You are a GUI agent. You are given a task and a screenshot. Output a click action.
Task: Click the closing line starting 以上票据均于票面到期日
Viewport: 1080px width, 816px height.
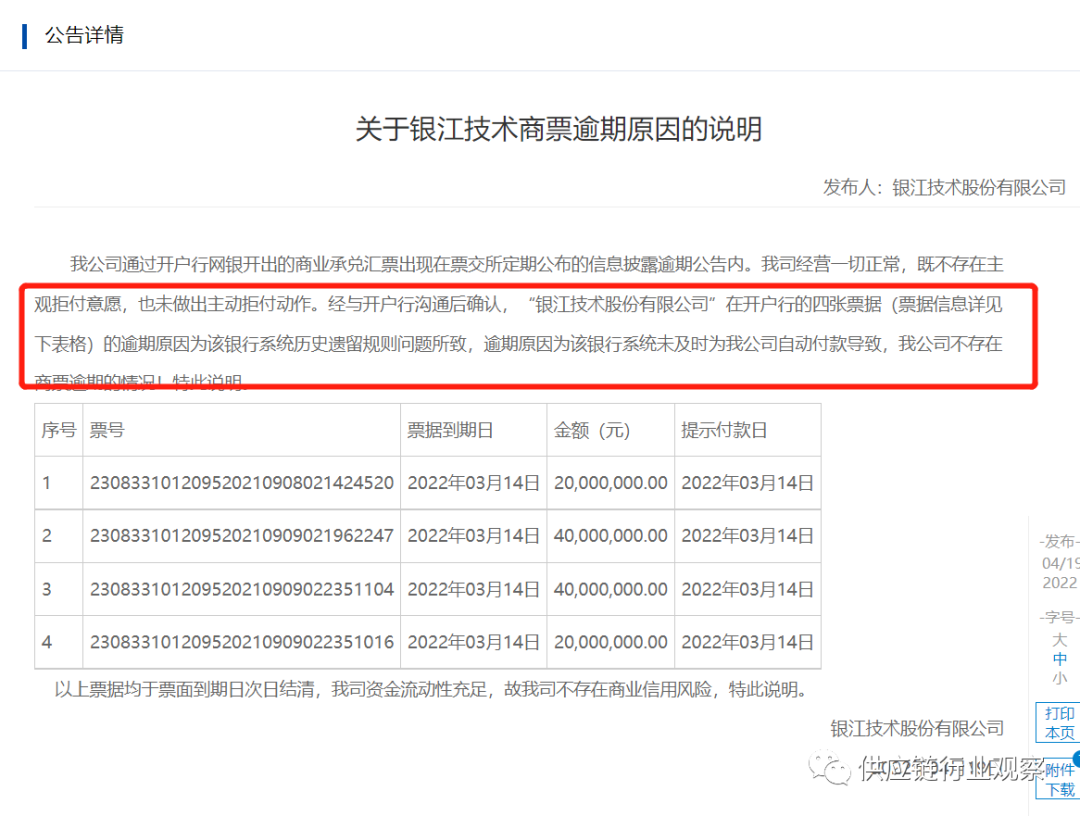[x=432, y=689]
